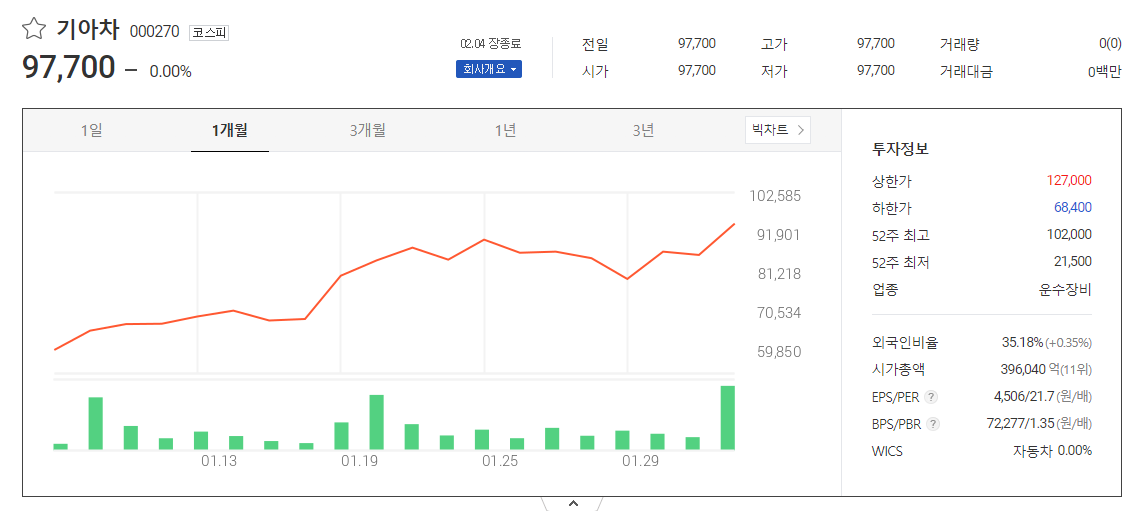This screenshot has width=1136, height=511.
Task: Click the 01.19 date label on chart
Action: [x=359, y=462]
